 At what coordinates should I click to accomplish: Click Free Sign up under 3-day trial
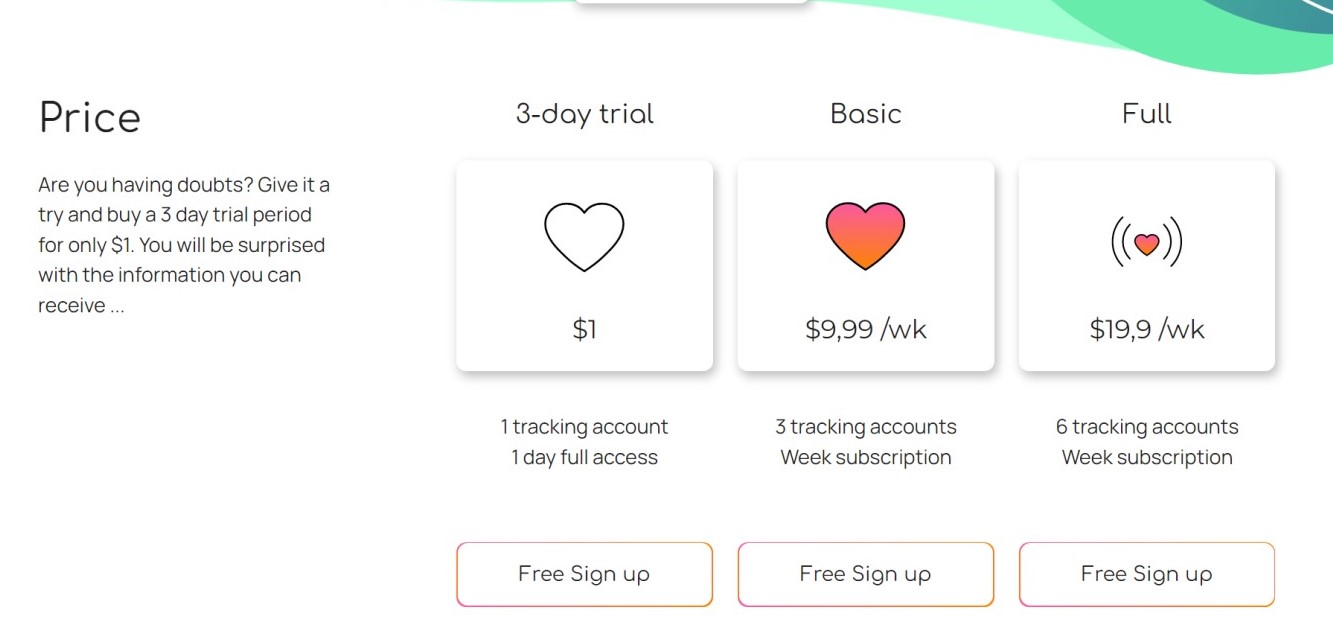(584, 574)
